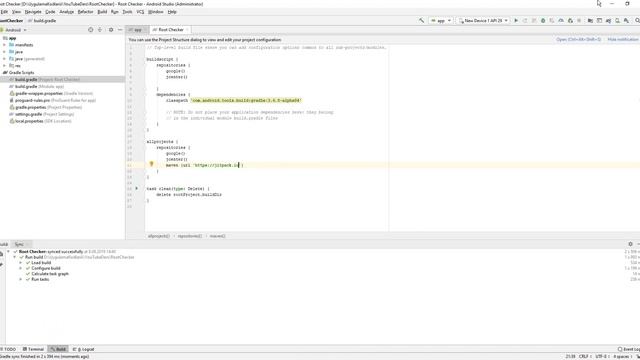Hide the Project panel with minus icon
Viewport: 640px width, 360px height.
click(x=120, y=30)
